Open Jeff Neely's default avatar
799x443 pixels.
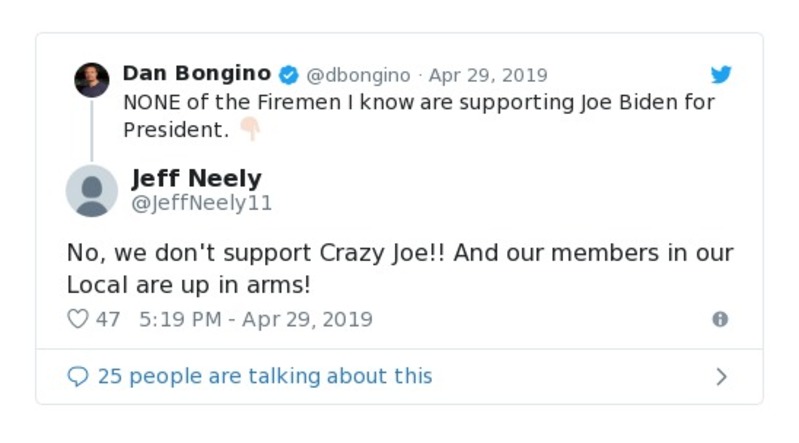[x=92, y=190]
